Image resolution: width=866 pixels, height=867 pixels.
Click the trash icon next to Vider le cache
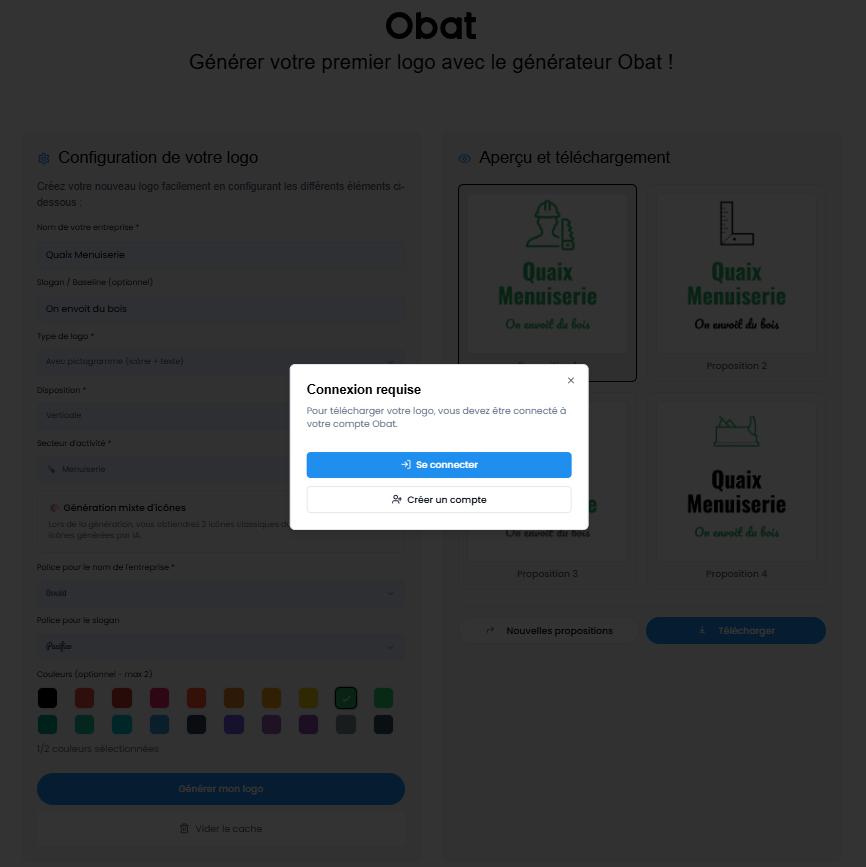(184, 828)
